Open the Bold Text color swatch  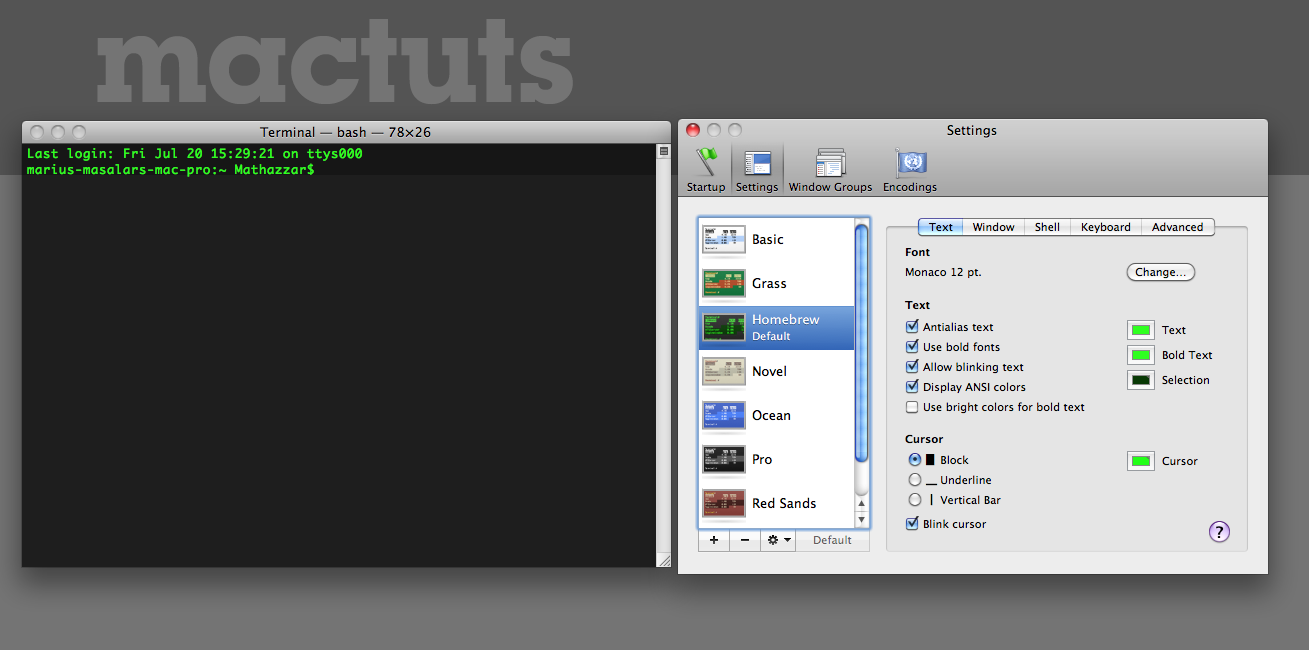tap(1141, 355)
